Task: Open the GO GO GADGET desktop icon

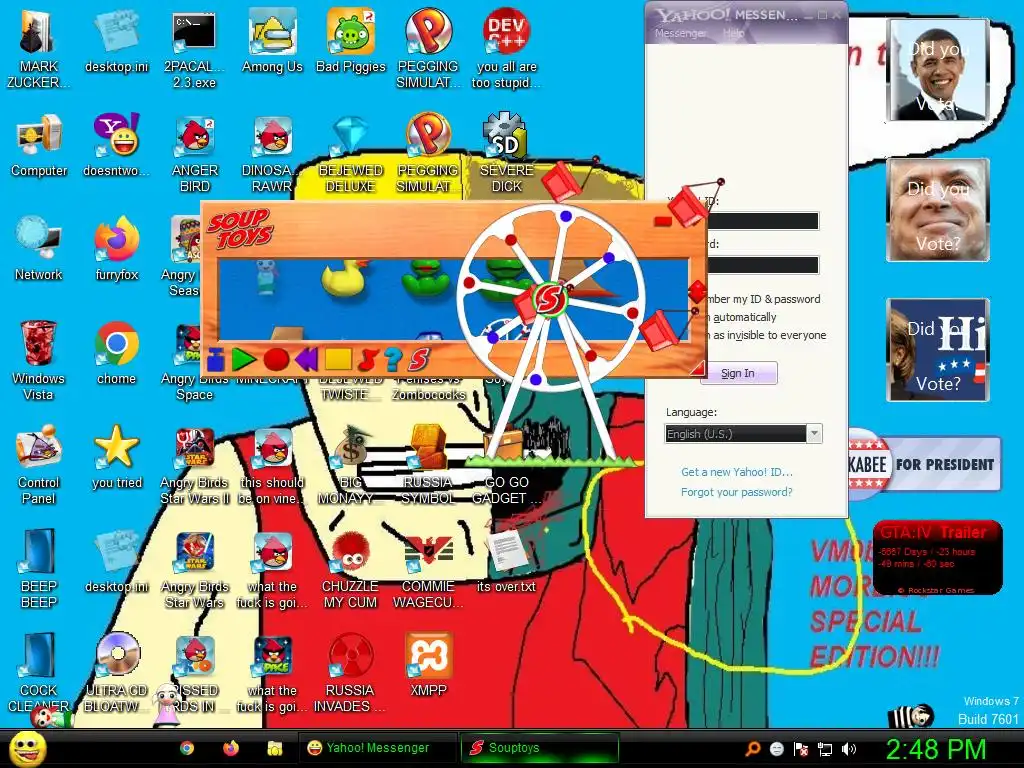Action: (x=506, y=465)
